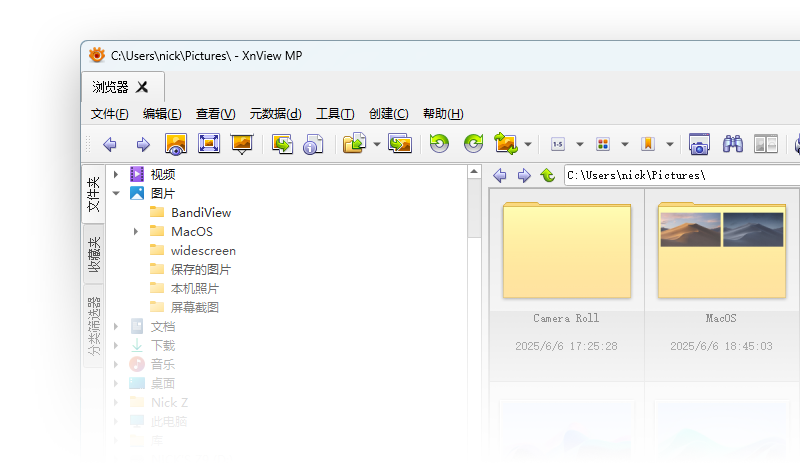Open the 文件(F) menu
This screenshot has height=465, width=800.
click(x=110, y=114)
